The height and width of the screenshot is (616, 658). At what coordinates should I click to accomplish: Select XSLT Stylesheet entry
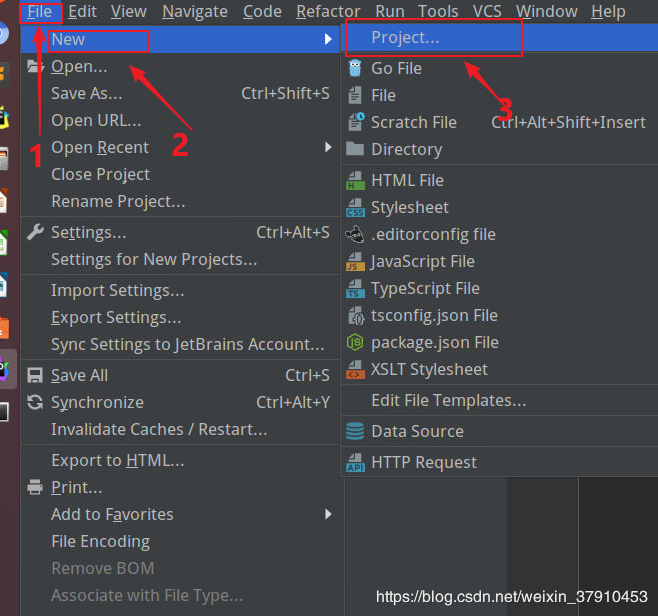click(x=499, y=369)
